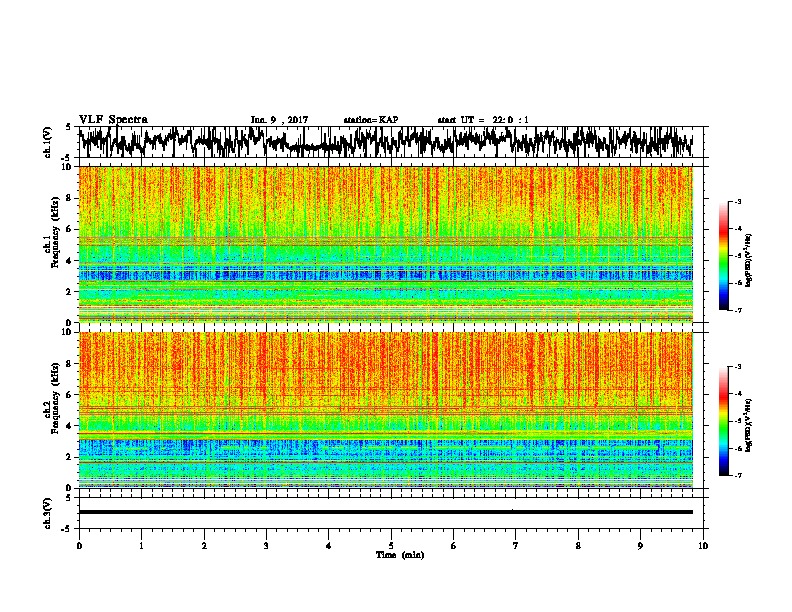Select the date text "Jan. 9 , 2017"

(x=279, y=120)
